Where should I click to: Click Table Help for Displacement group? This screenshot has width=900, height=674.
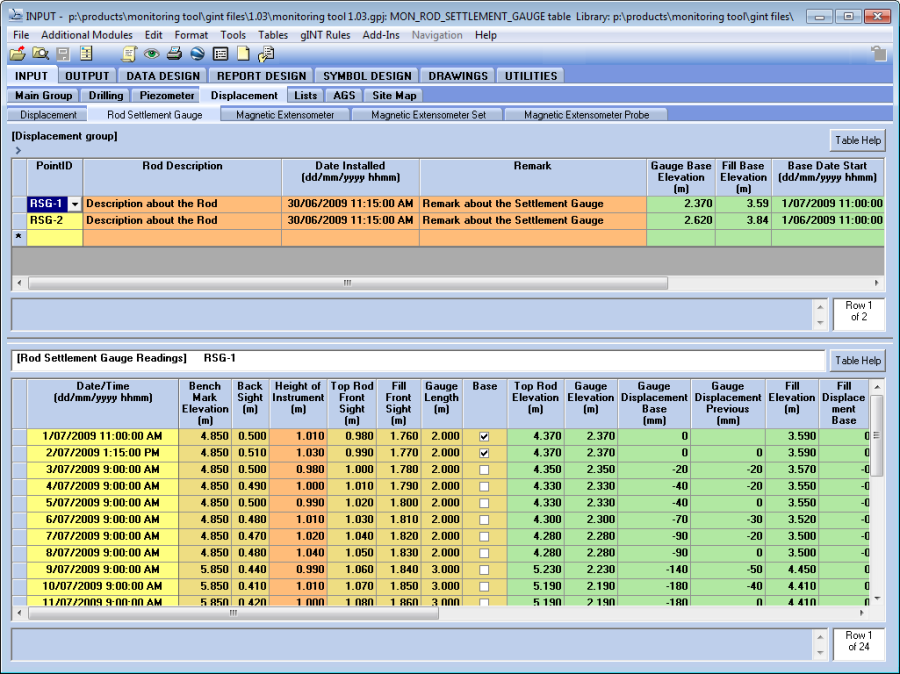click(x=857, y=141)
